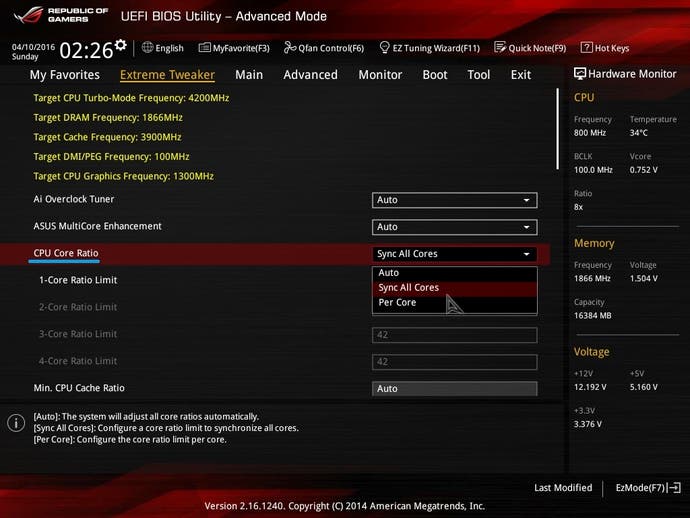Click the EZ Tuning Wizard lightbulb icon
Screen dimensions: 690x518
(384, 47)
